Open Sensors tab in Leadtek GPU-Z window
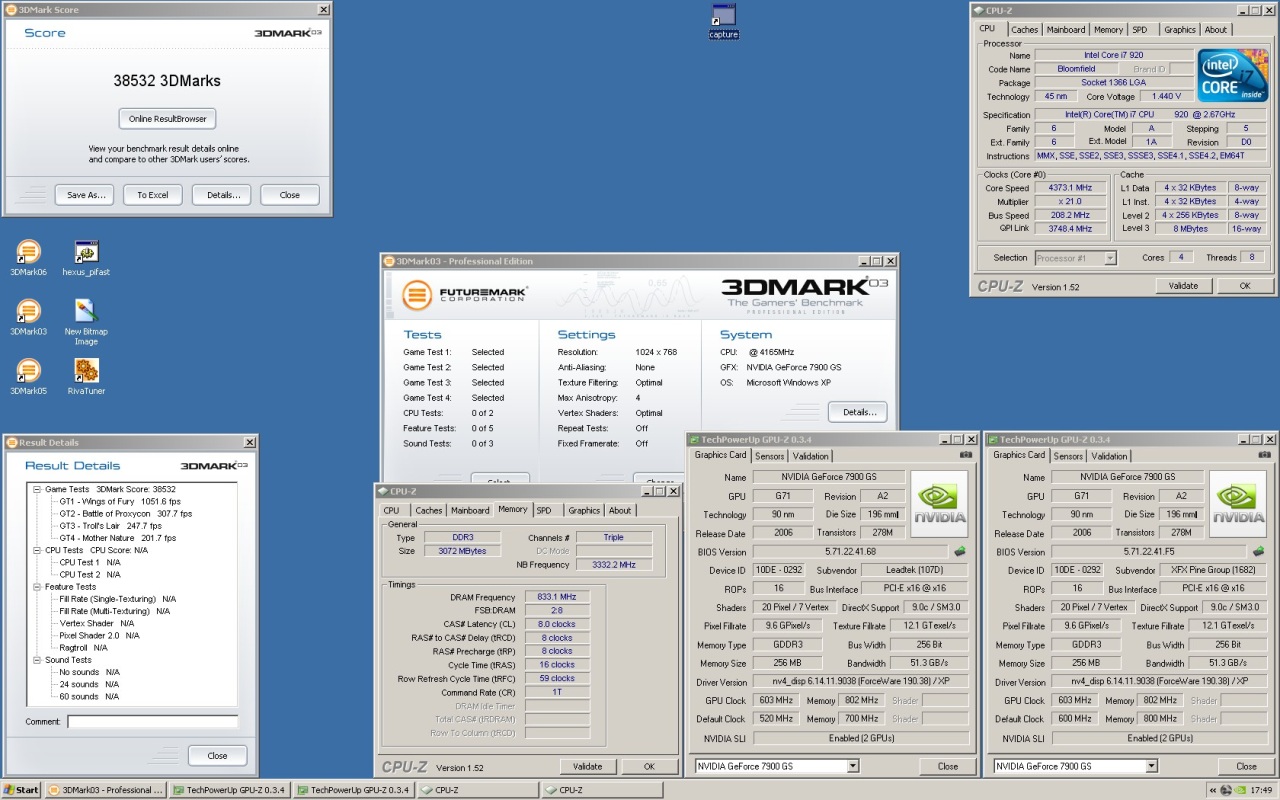 click(770, 456)
